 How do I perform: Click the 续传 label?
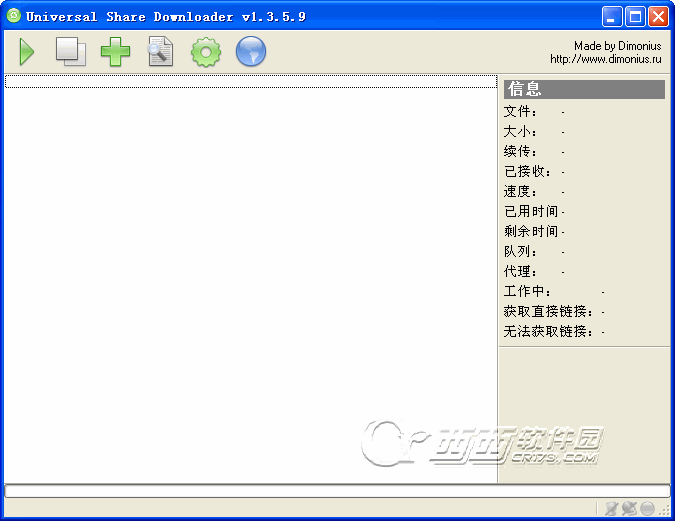click(x=520, y=152)
